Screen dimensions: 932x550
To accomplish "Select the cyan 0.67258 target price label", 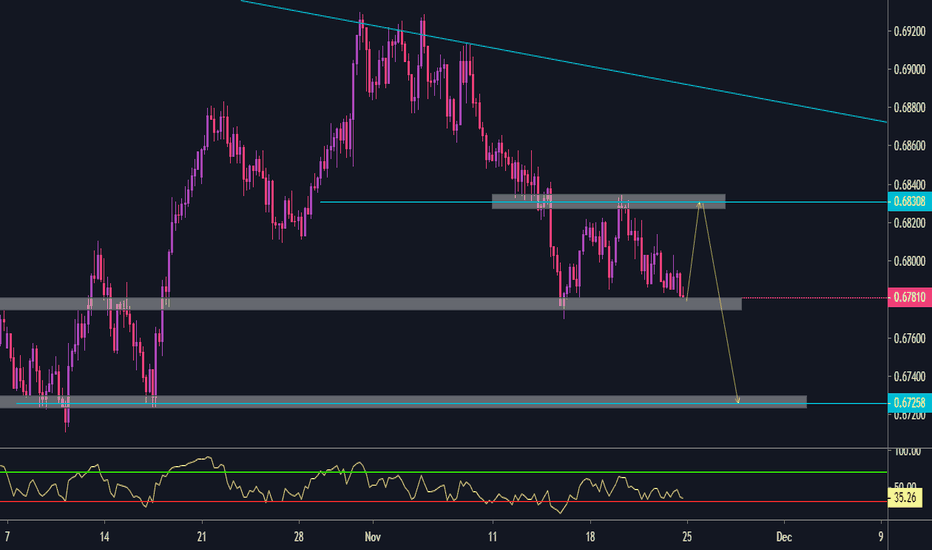I will 908,403.
